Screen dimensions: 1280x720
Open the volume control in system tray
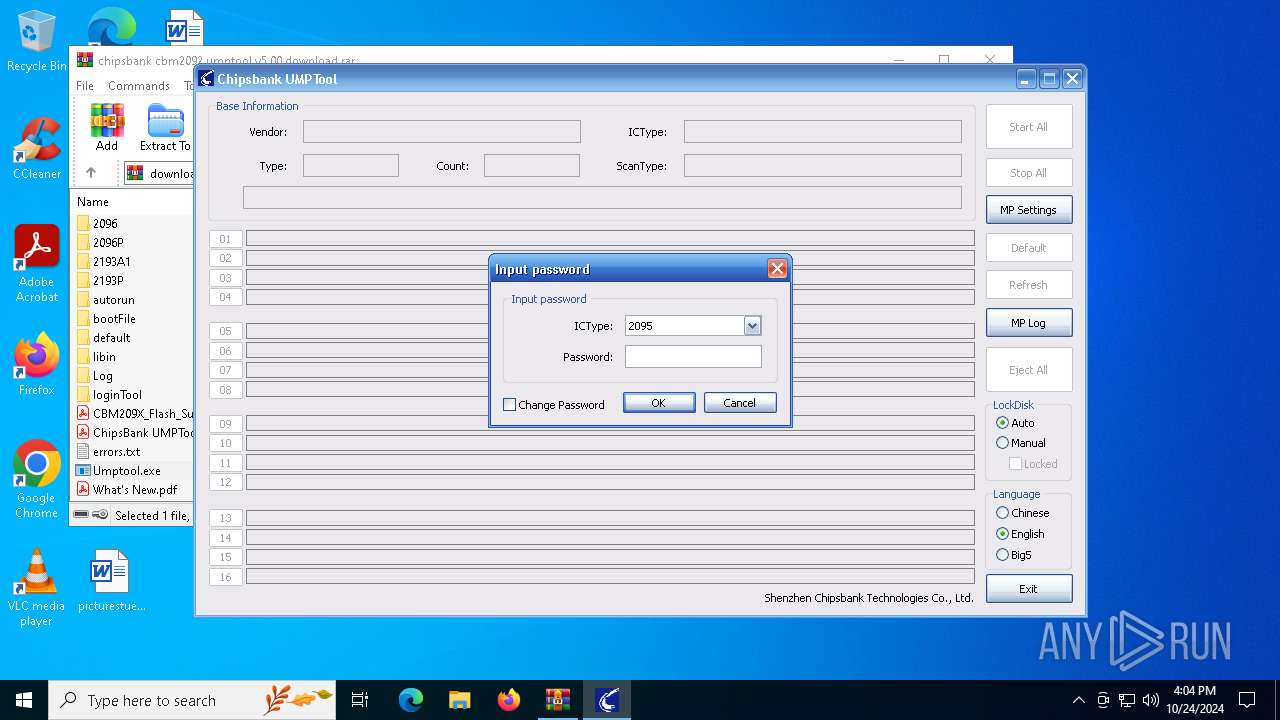click(1151, 700)
